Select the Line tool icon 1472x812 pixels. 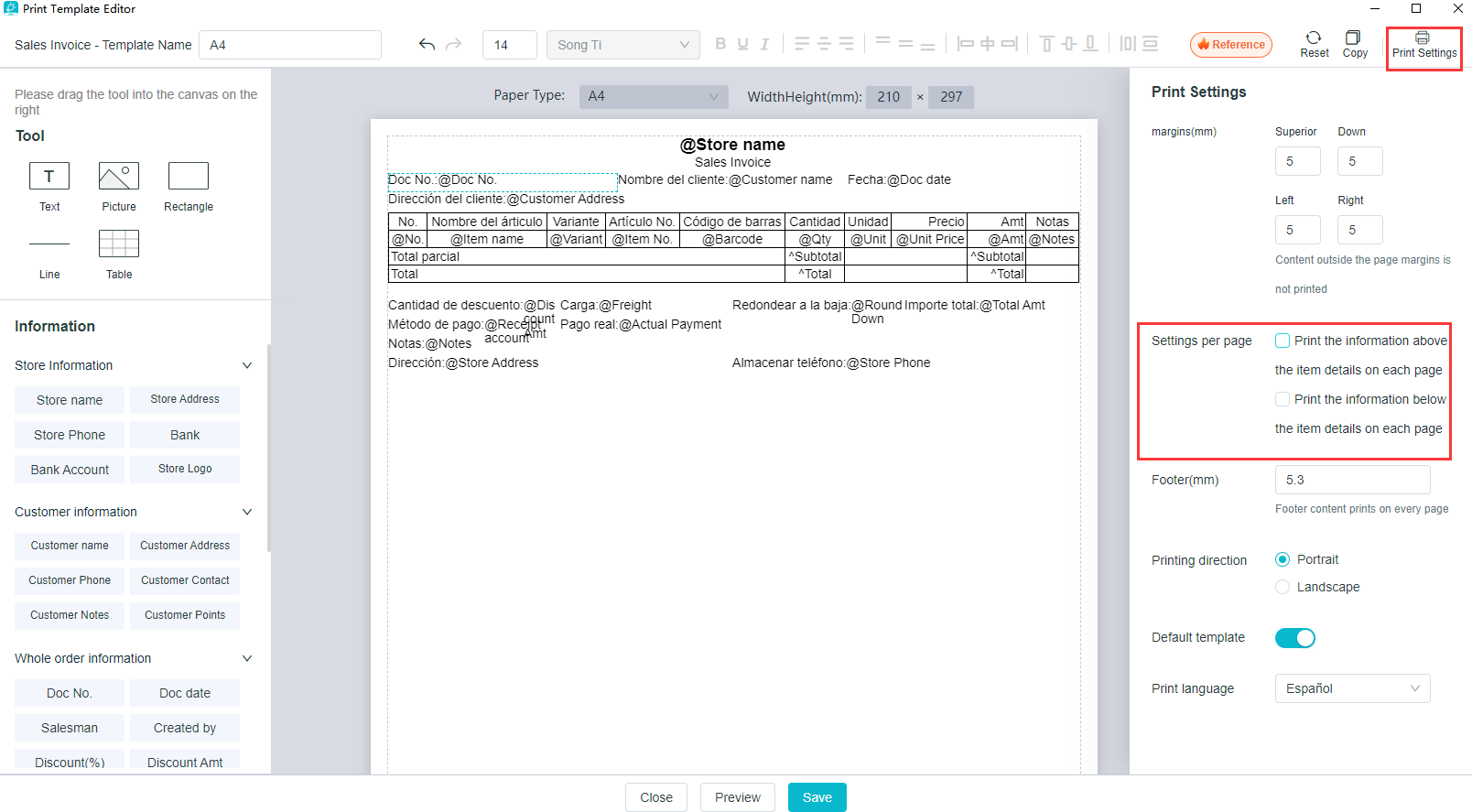click(x=49, y=244)
